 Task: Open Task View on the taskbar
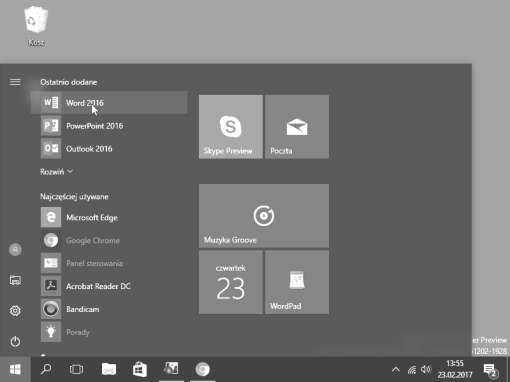[76, 369]
